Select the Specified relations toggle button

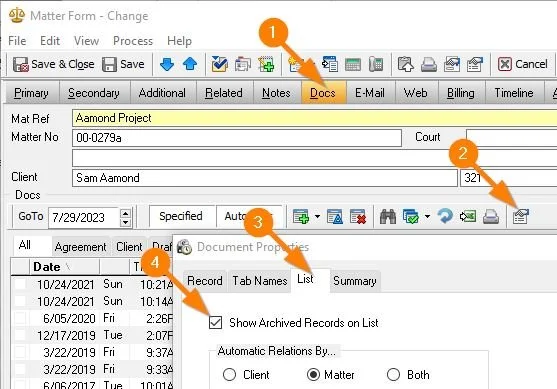[x=181, y=216]
